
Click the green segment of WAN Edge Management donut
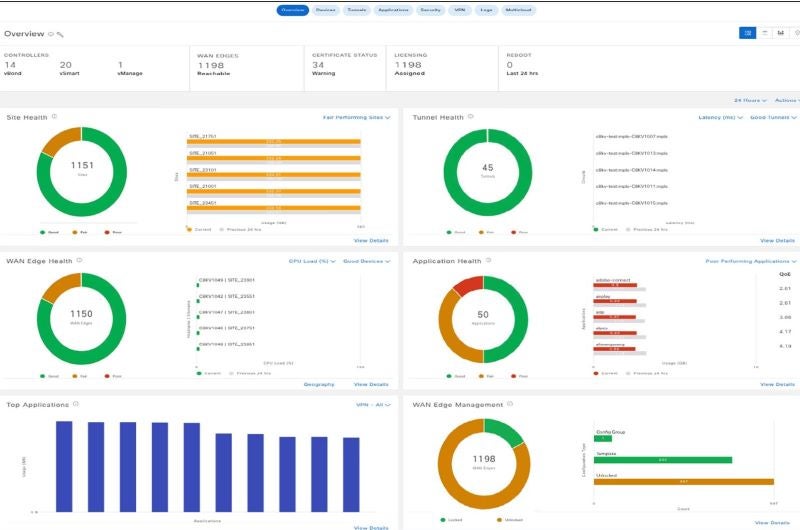pyautogui.click(x=503, y=432)
